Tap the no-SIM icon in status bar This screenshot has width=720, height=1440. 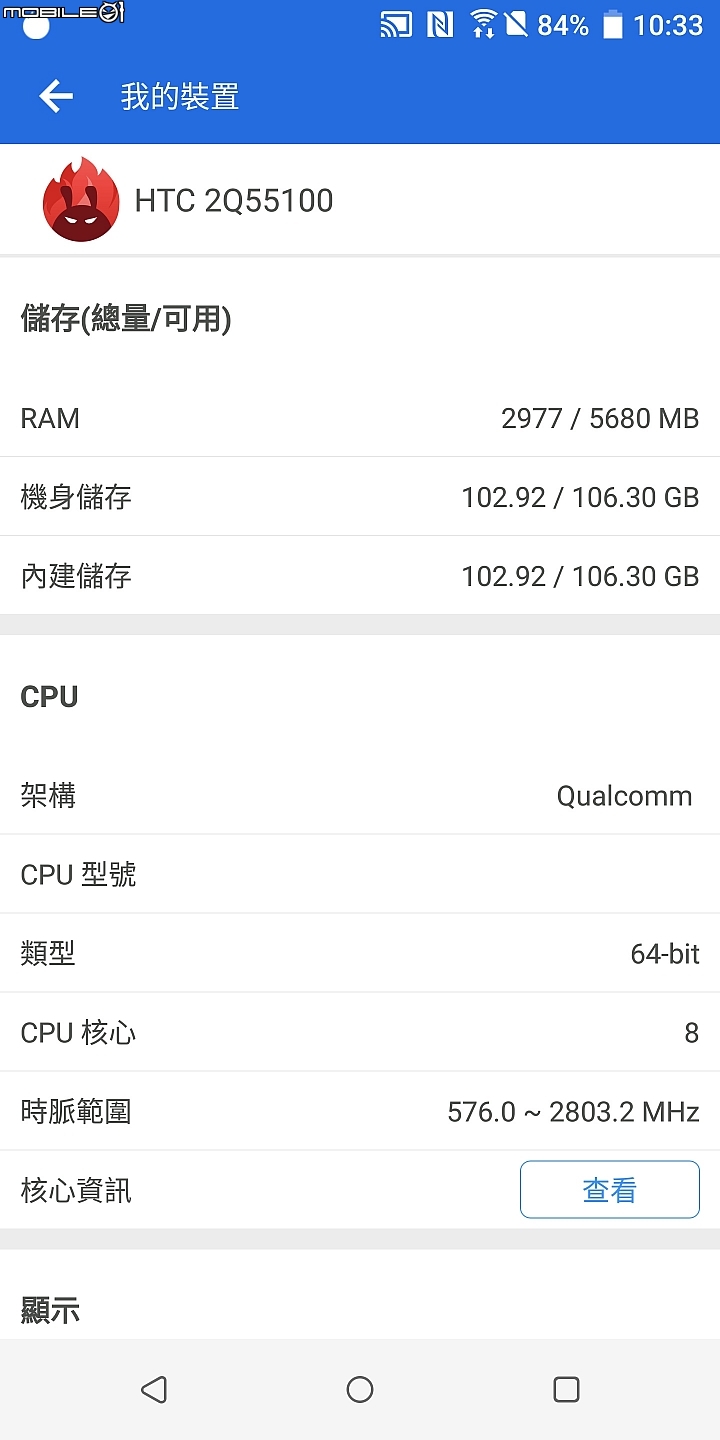pyautogui.click(x=516, y=24)
